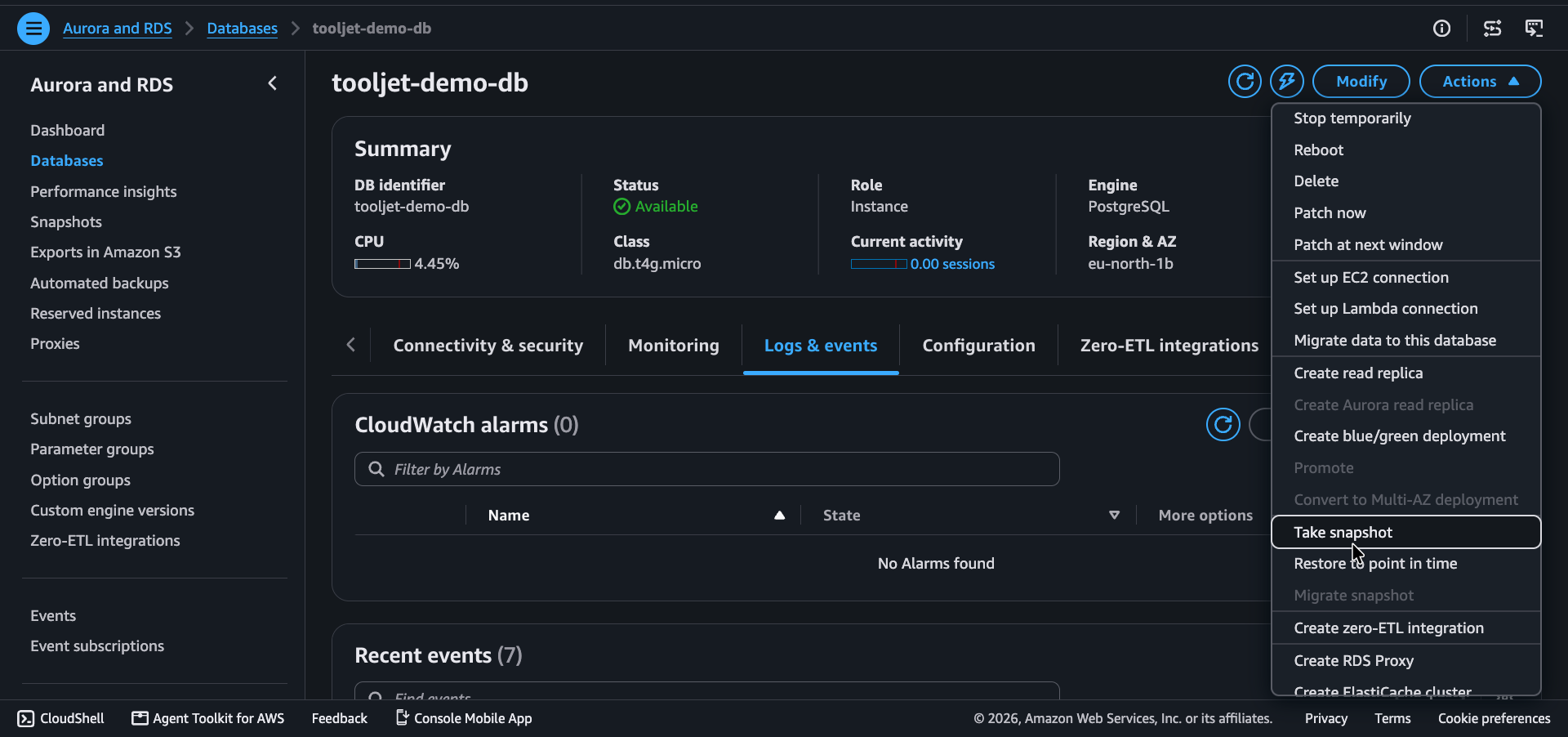This screenshot has width=1568, height=737.
Task: Refresh the tooljet-demo-db page
Action: (1245, 81)
